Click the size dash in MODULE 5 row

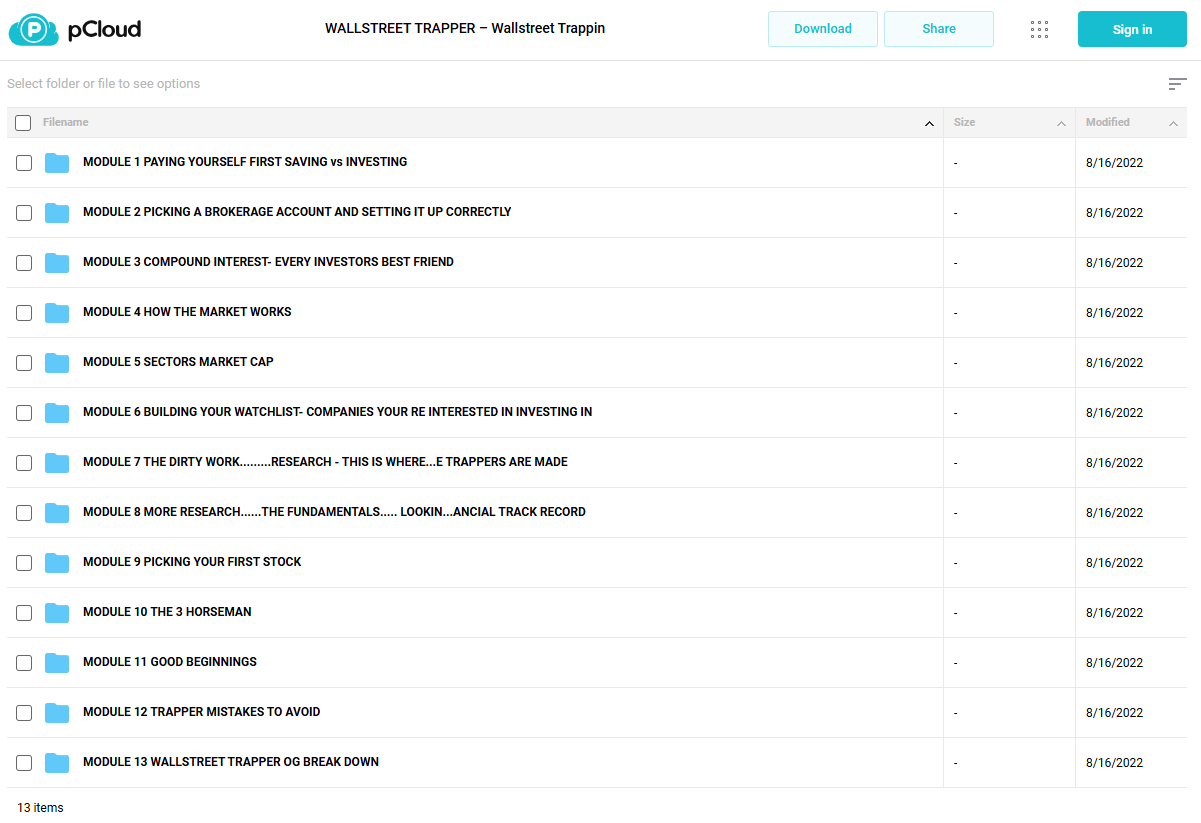956,363
